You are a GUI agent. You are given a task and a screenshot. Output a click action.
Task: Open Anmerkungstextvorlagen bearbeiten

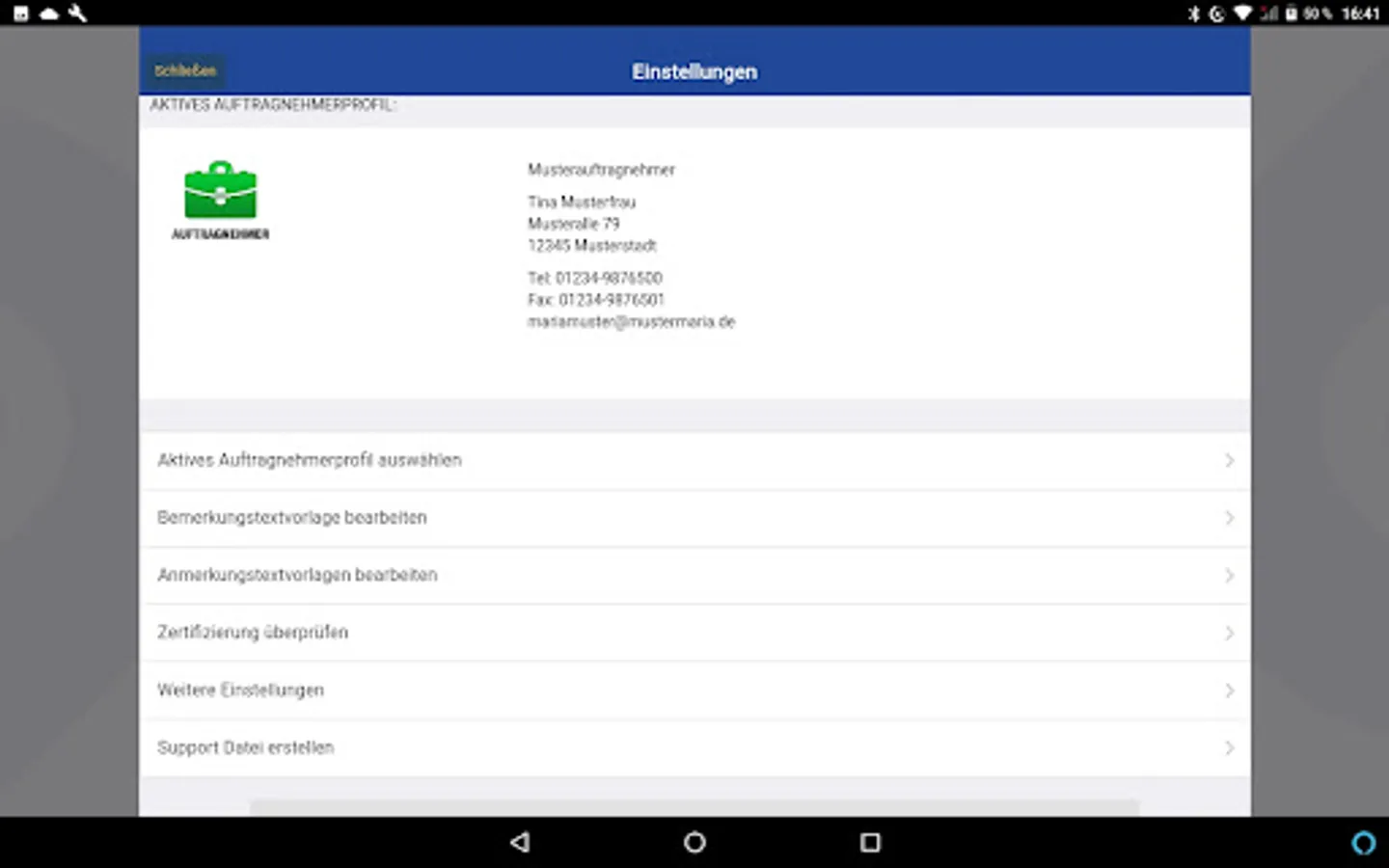click(298, 575)
